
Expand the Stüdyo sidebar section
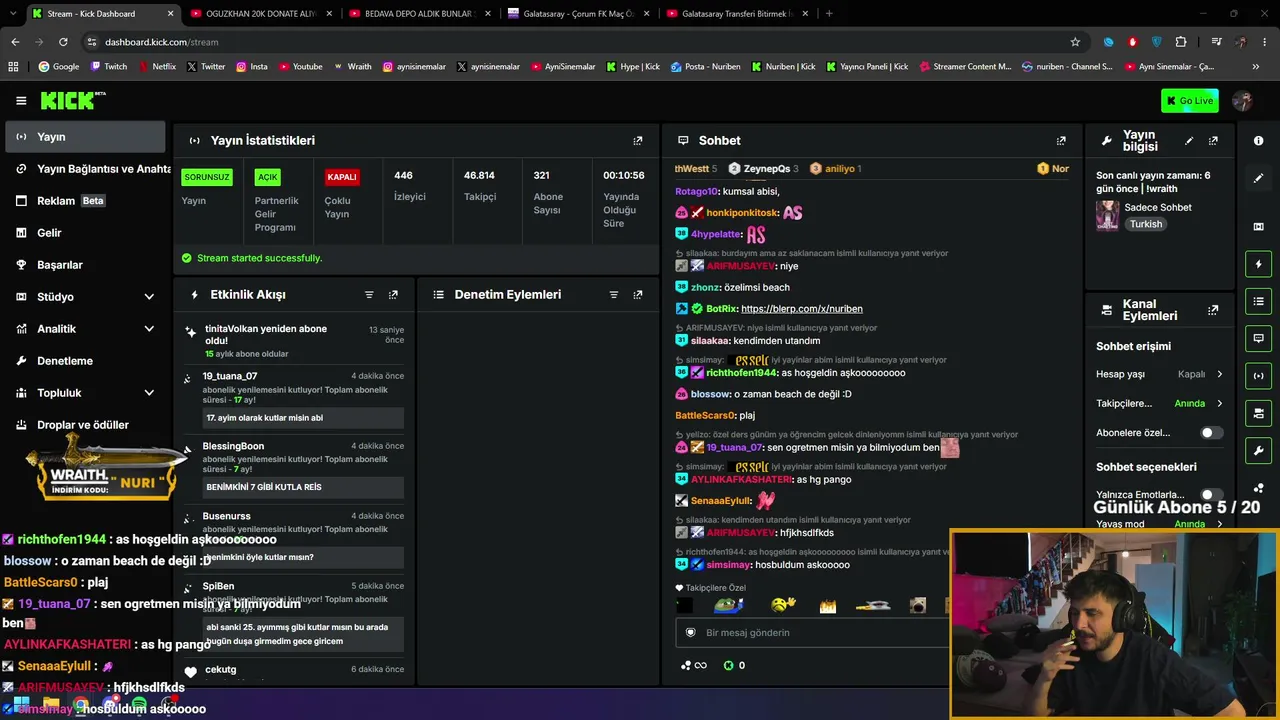85,297
